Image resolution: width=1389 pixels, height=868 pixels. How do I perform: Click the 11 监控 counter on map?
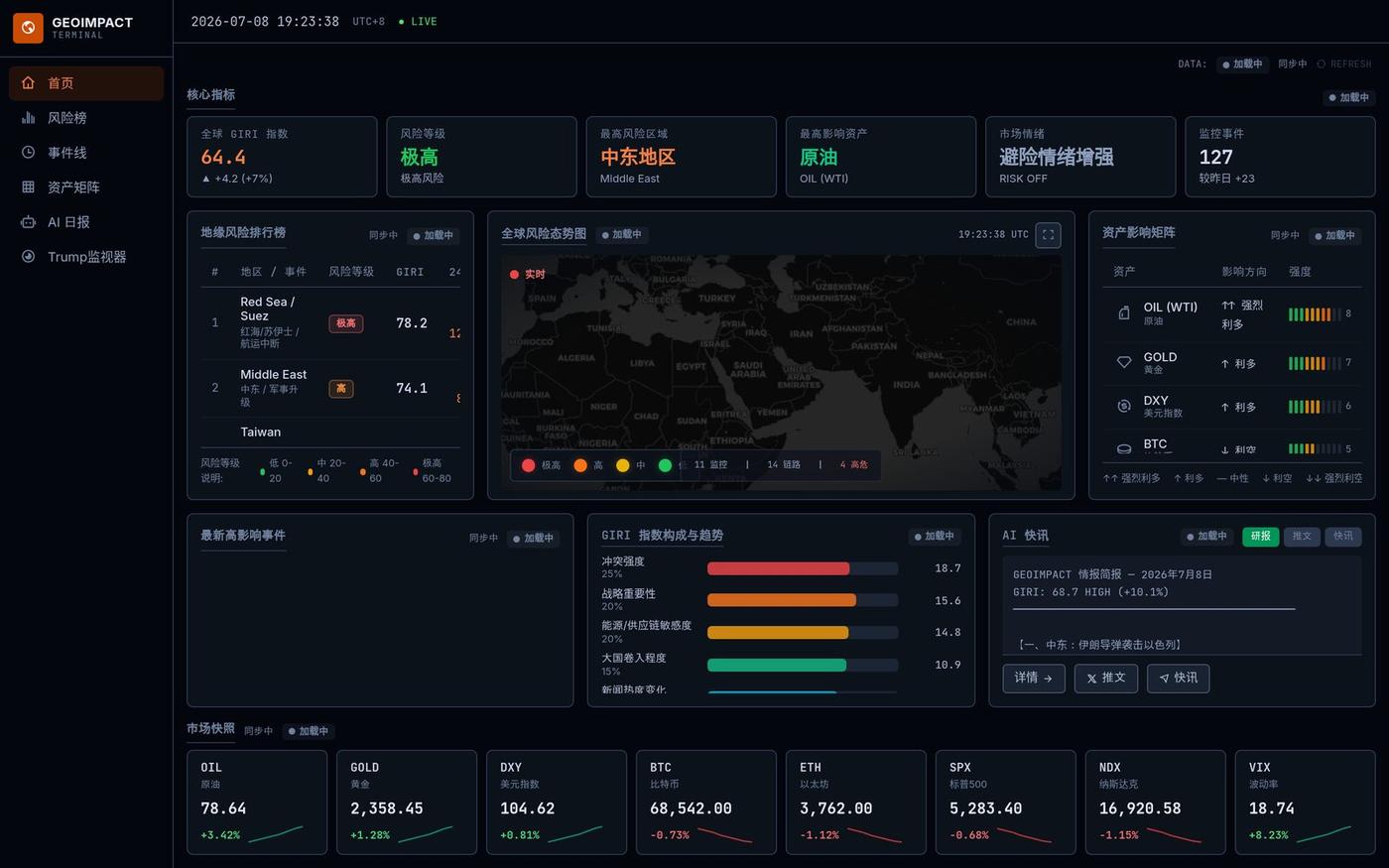click(x=710, y=465)
